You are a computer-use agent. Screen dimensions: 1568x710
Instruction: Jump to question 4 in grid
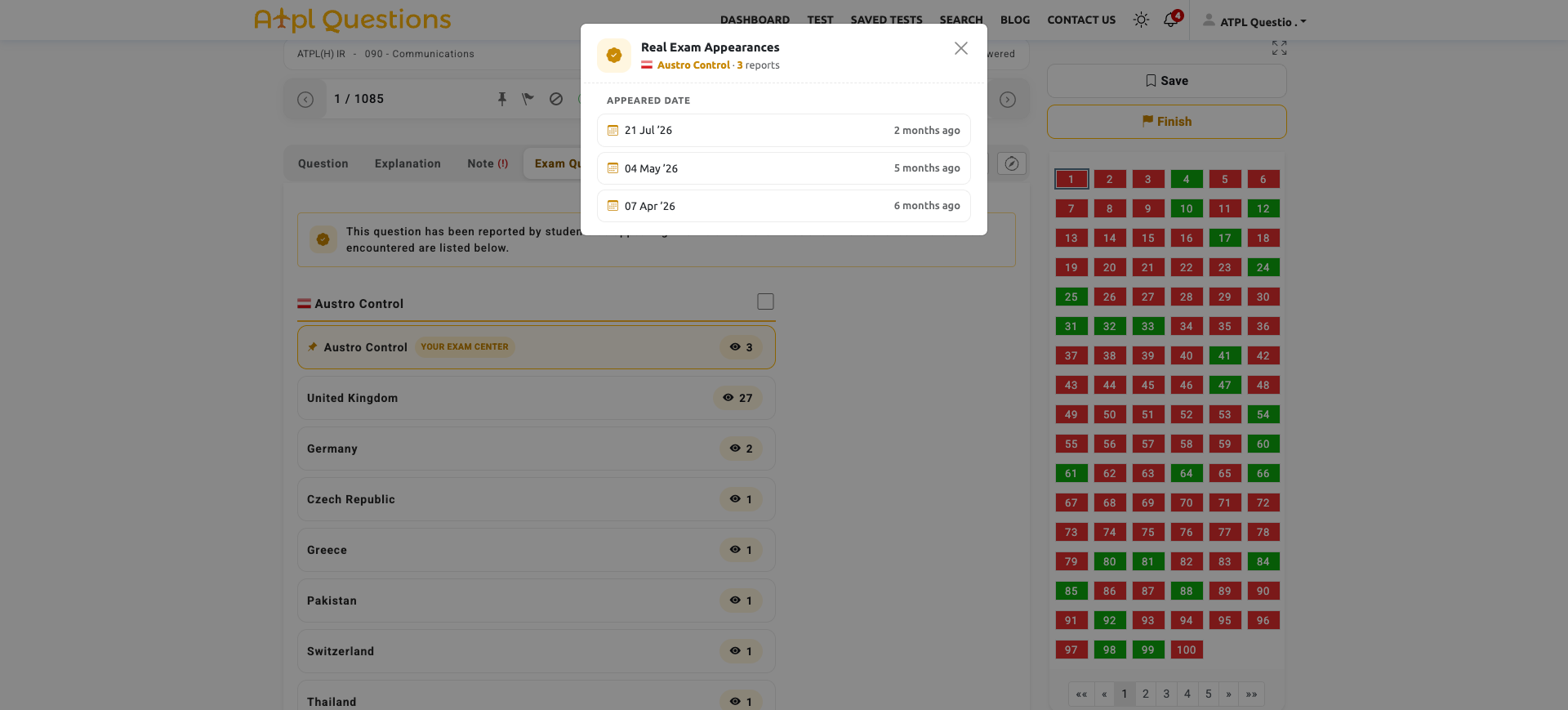(x=1186, y=179)
